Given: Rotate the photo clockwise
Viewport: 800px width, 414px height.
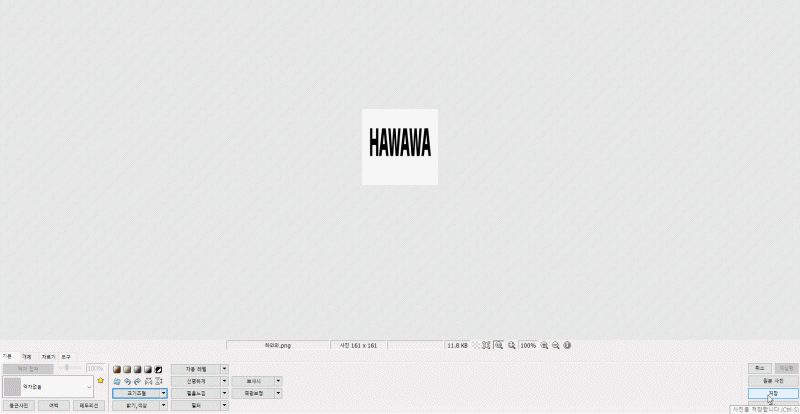Looking at the screenshot, I should tap(138, 381).
